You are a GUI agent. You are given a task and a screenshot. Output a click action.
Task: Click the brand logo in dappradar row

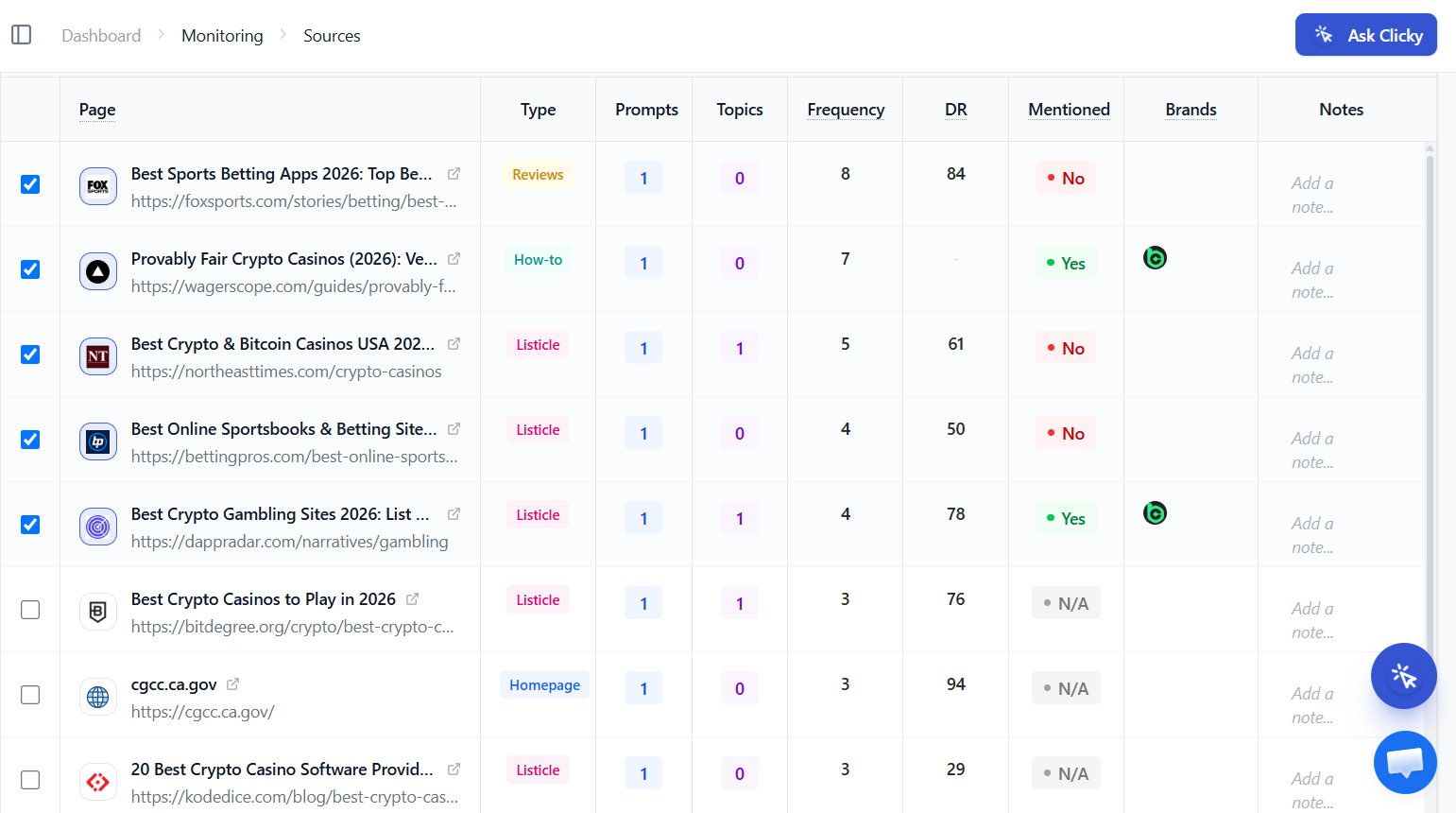(1155, 512)
